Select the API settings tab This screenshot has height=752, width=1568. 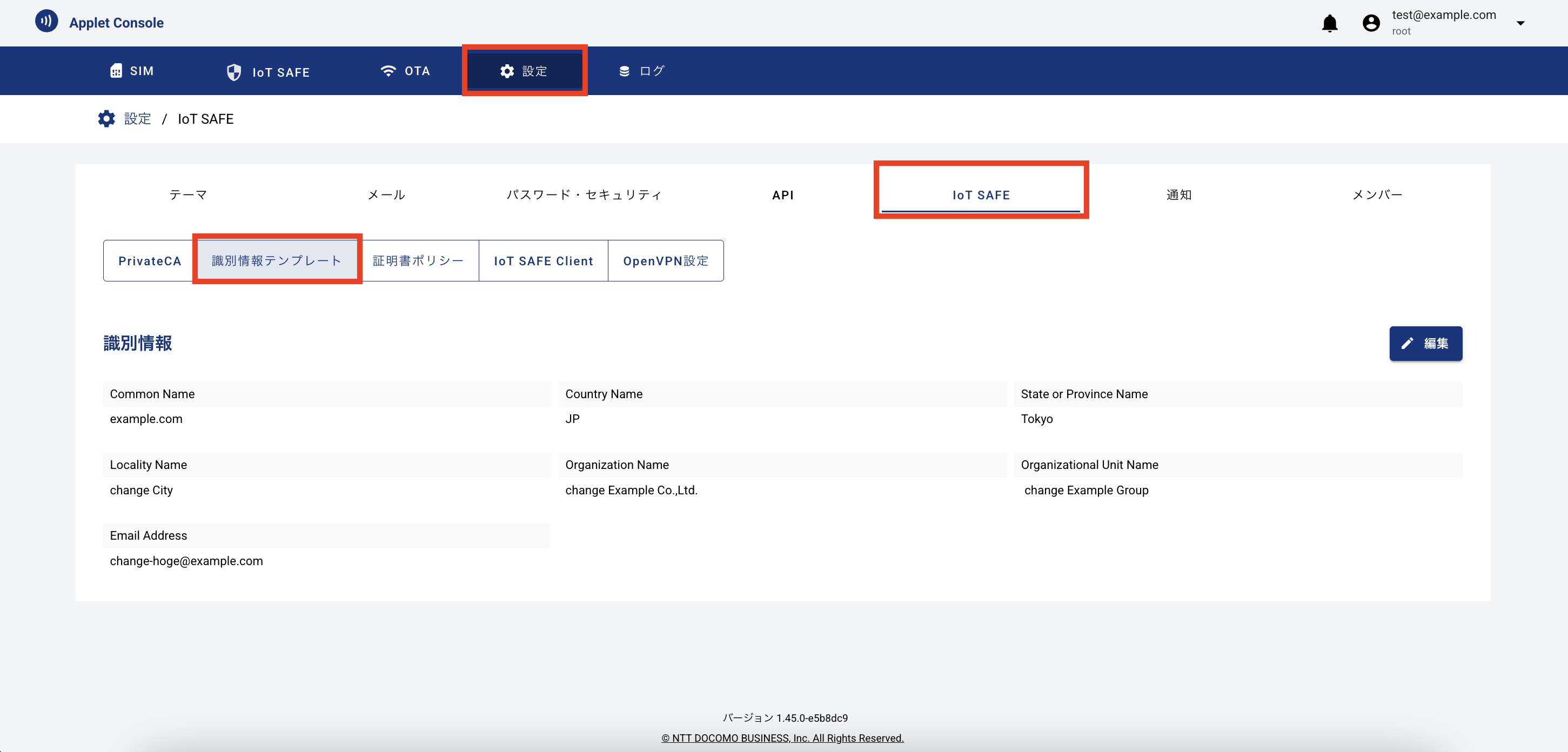782,194
